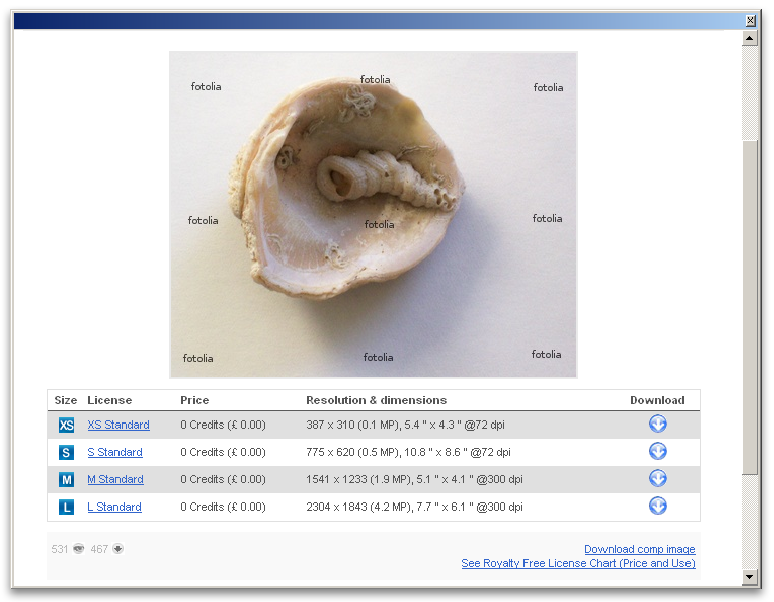Viewport: 774px width, 602px height.
Task: Click the views eye icon beside 531
Action: pos(78,549)
